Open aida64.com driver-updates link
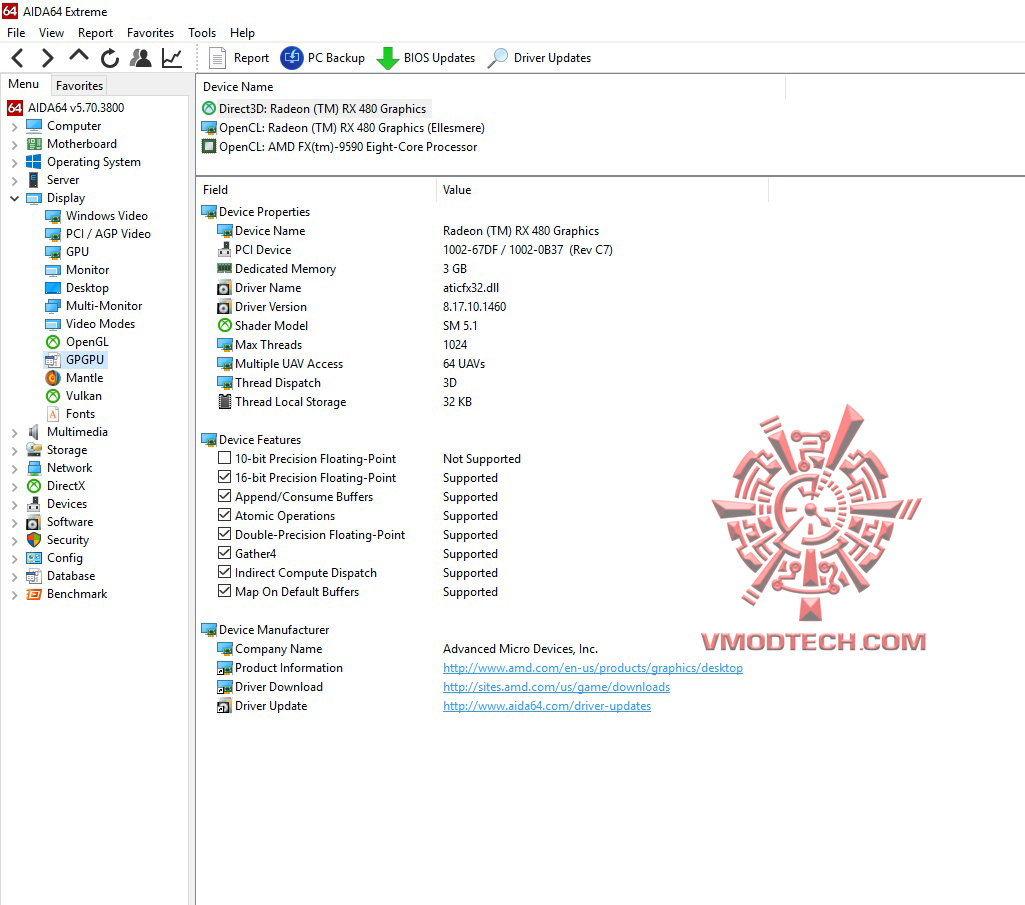The height and width of the screenshot is (905, 1025). point(547,706)
